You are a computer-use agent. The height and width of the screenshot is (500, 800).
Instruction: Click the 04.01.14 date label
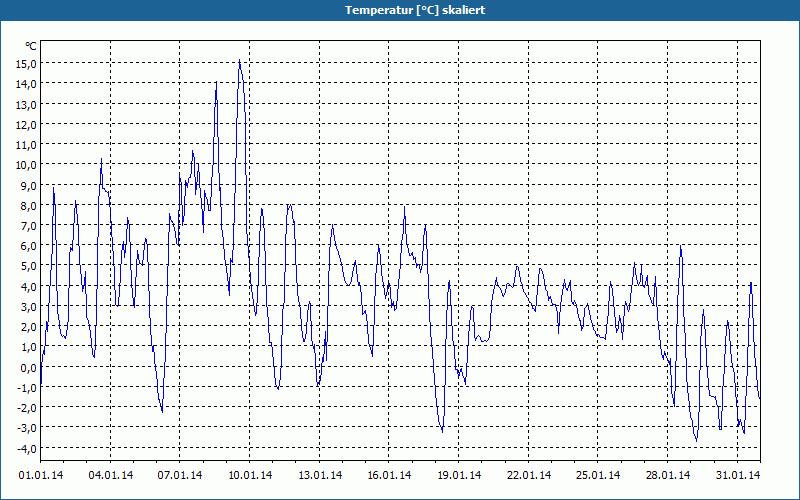click(111, 476)
